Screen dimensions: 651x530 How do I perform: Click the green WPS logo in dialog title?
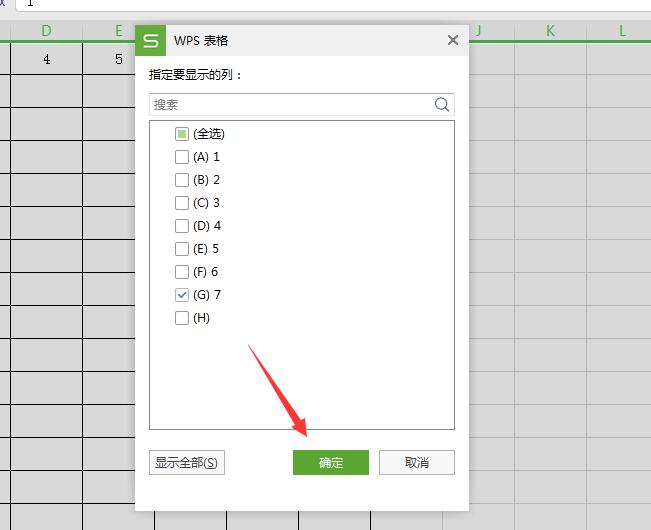pos(151,41)
